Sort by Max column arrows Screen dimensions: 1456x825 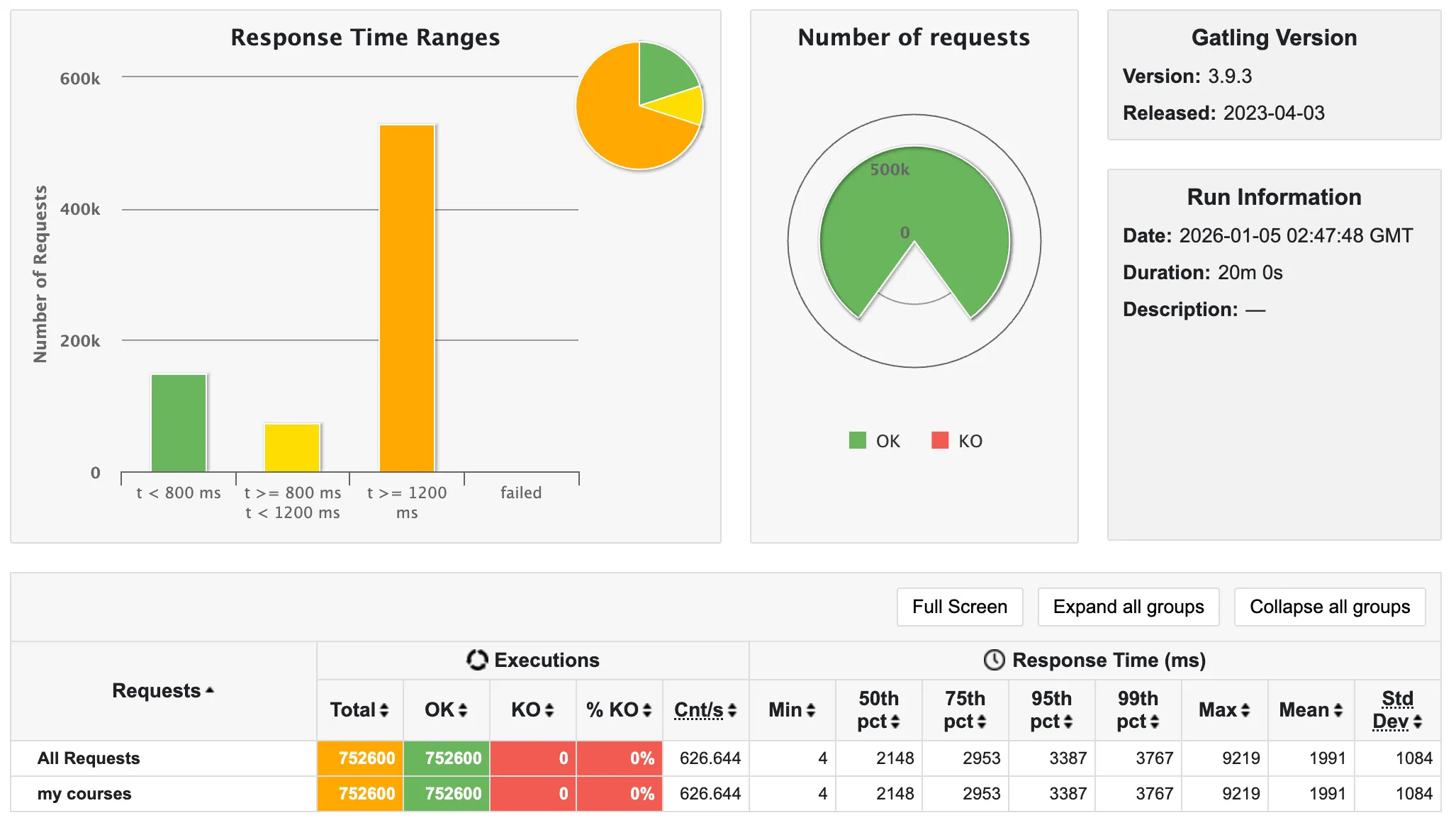pos(1245,710)
